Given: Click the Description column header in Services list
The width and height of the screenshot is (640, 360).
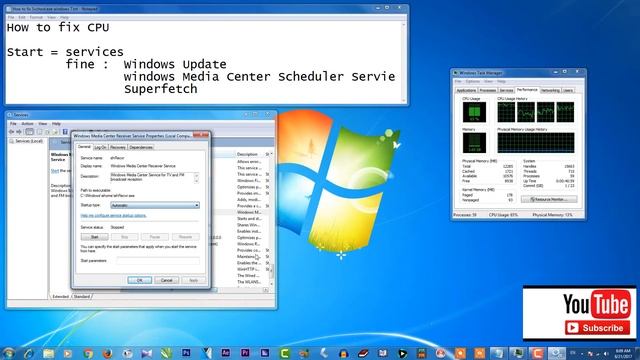Looking at the screenshot, I should 249,154.
